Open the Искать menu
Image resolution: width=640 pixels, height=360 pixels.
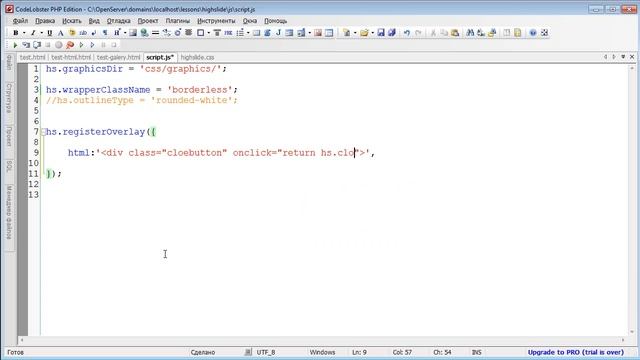click(72, 21)
